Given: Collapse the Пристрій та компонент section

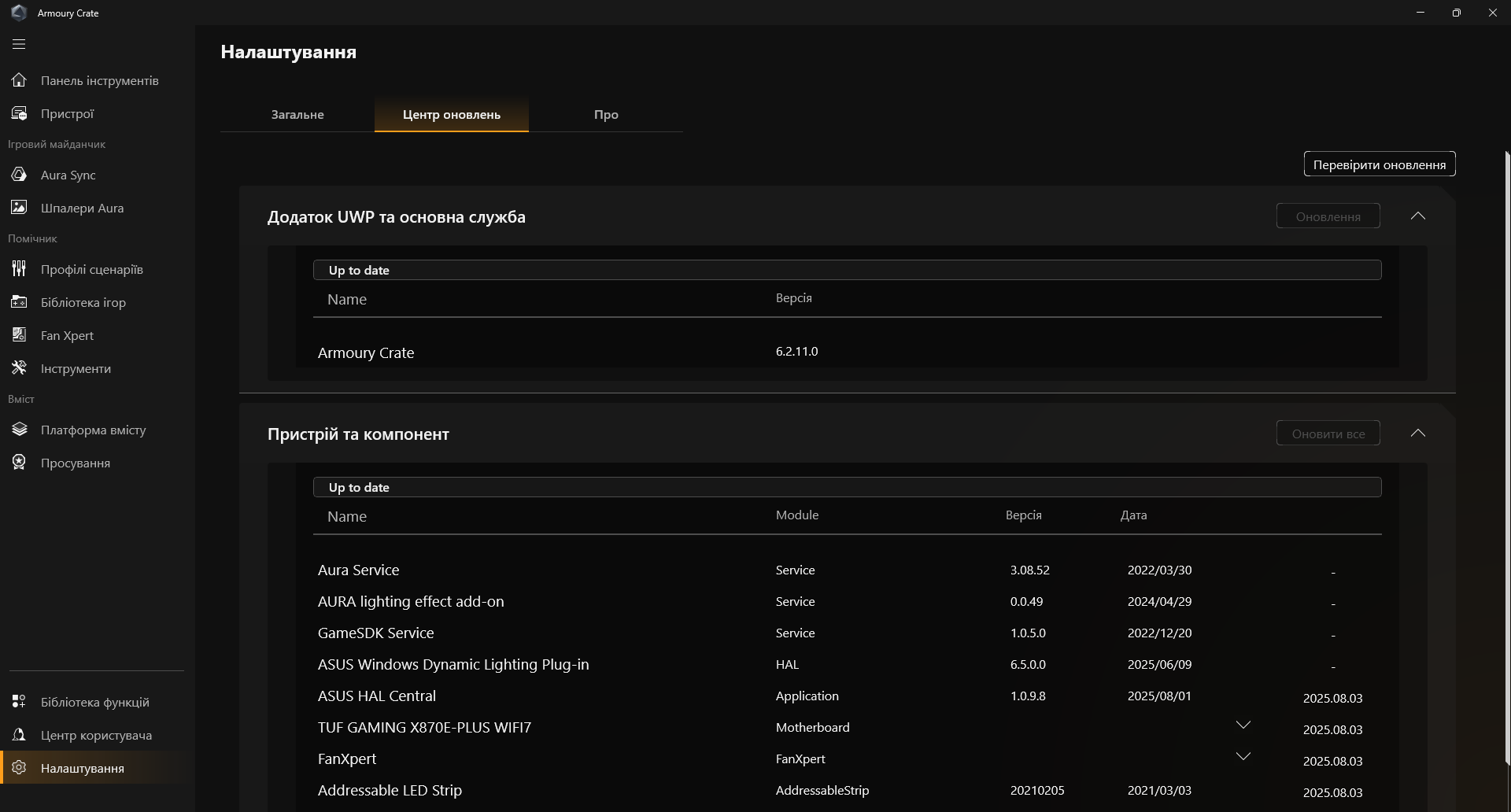Looking at the screenshot, I should coord(1418,434).
